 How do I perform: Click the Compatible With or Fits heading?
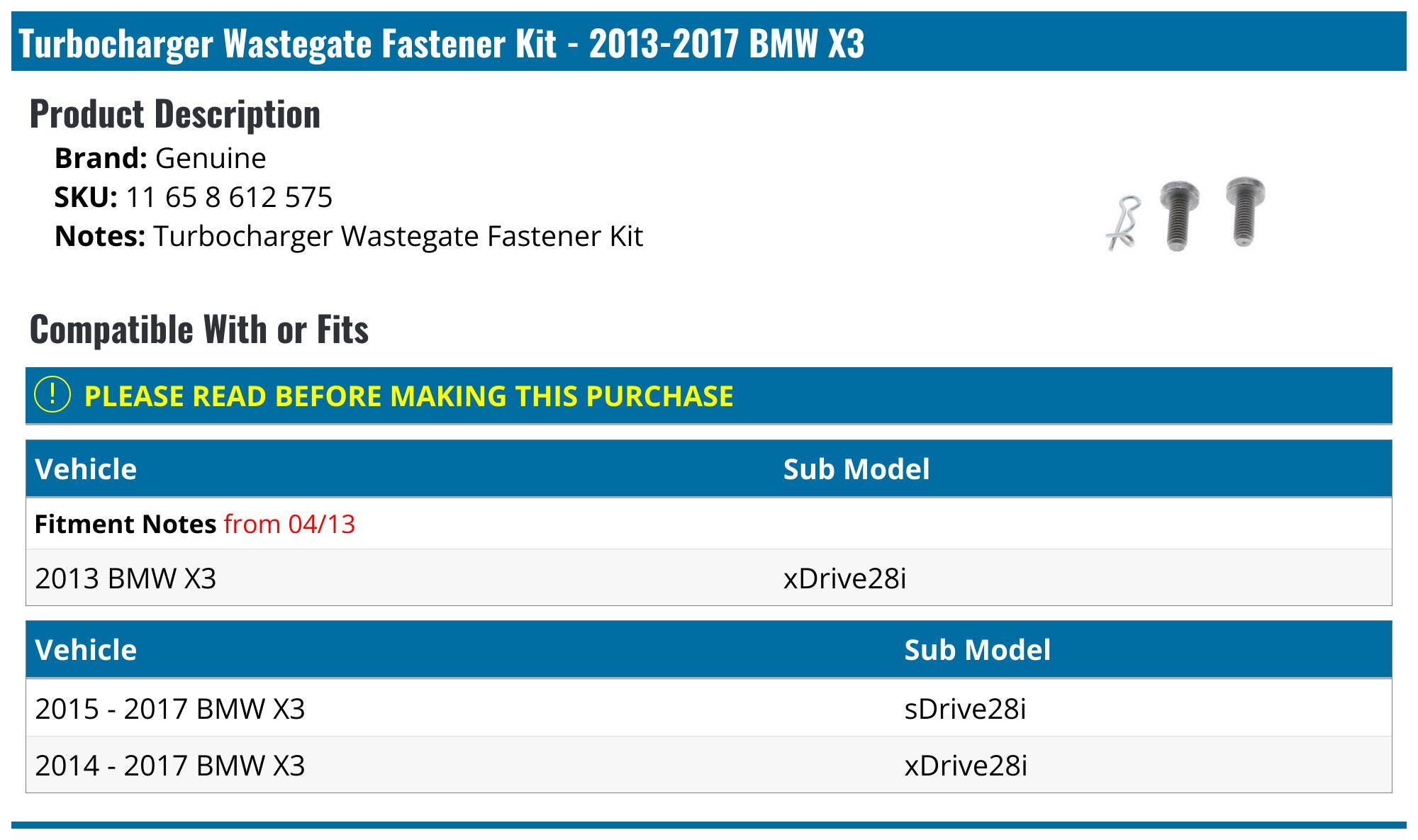click(x=199, y=329)
